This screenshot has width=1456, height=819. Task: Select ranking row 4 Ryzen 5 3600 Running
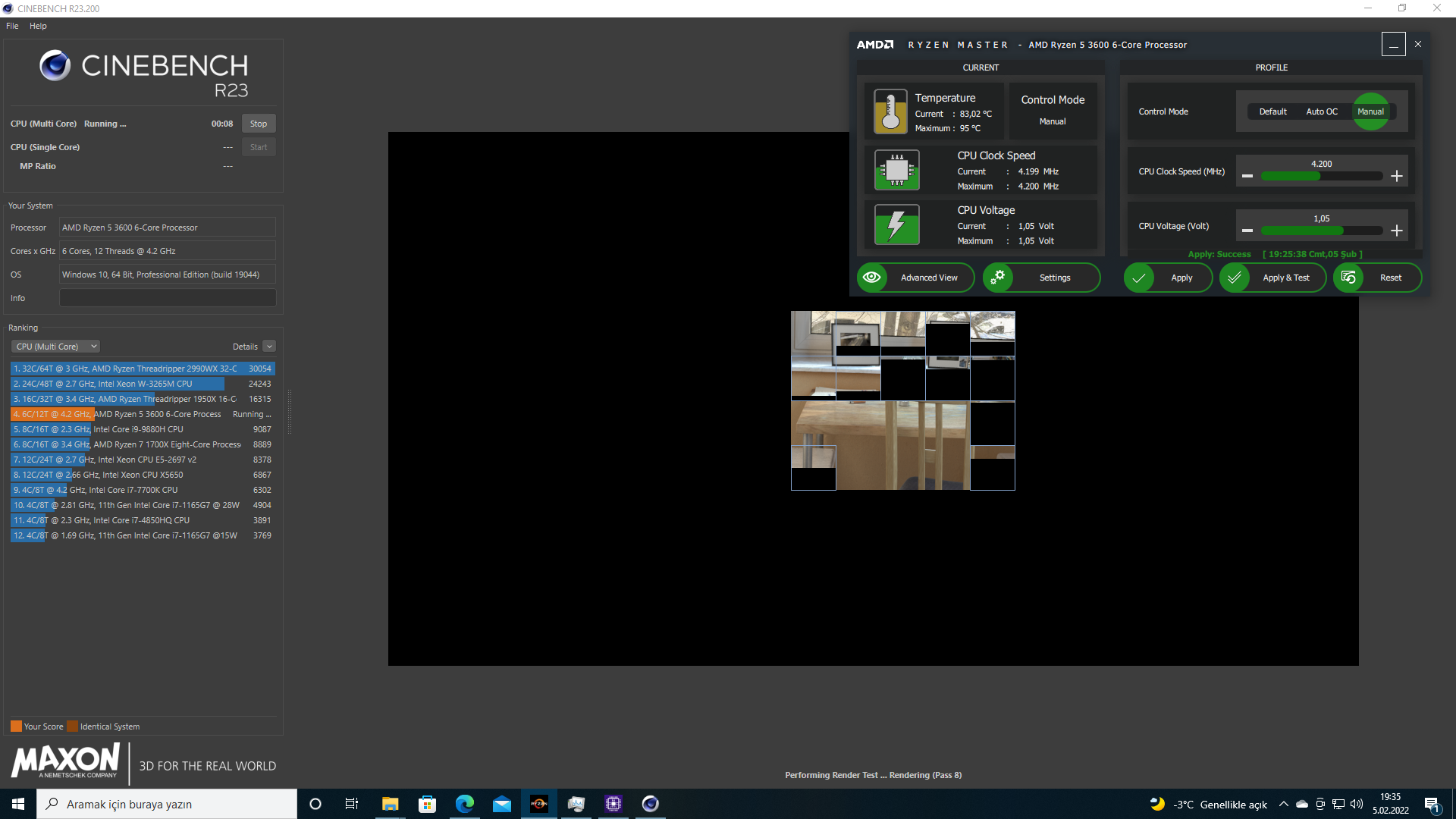coord(143,414)
